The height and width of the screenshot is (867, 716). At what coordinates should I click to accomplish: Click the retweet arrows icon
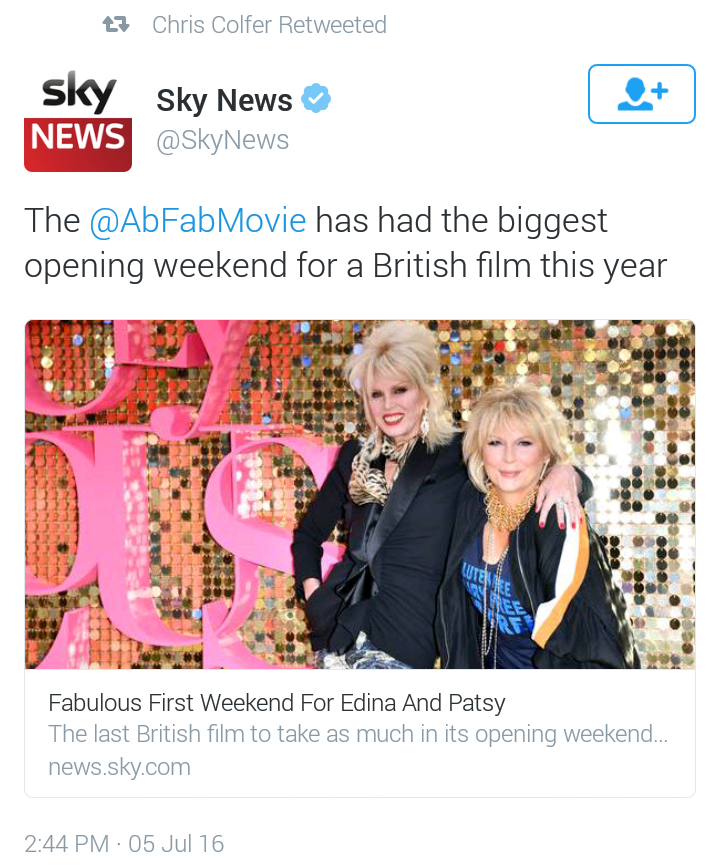pyautogui.click(x=116, y=24)
